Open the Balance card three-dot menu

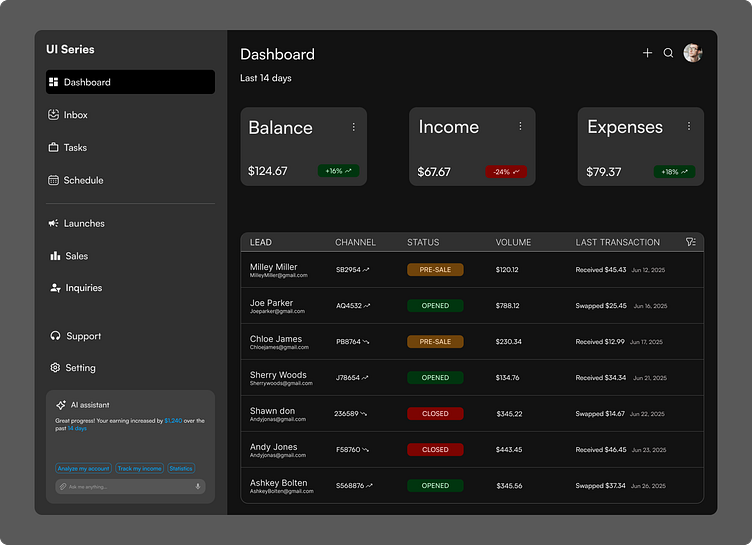pyautogui.click(x=353, y=127)
